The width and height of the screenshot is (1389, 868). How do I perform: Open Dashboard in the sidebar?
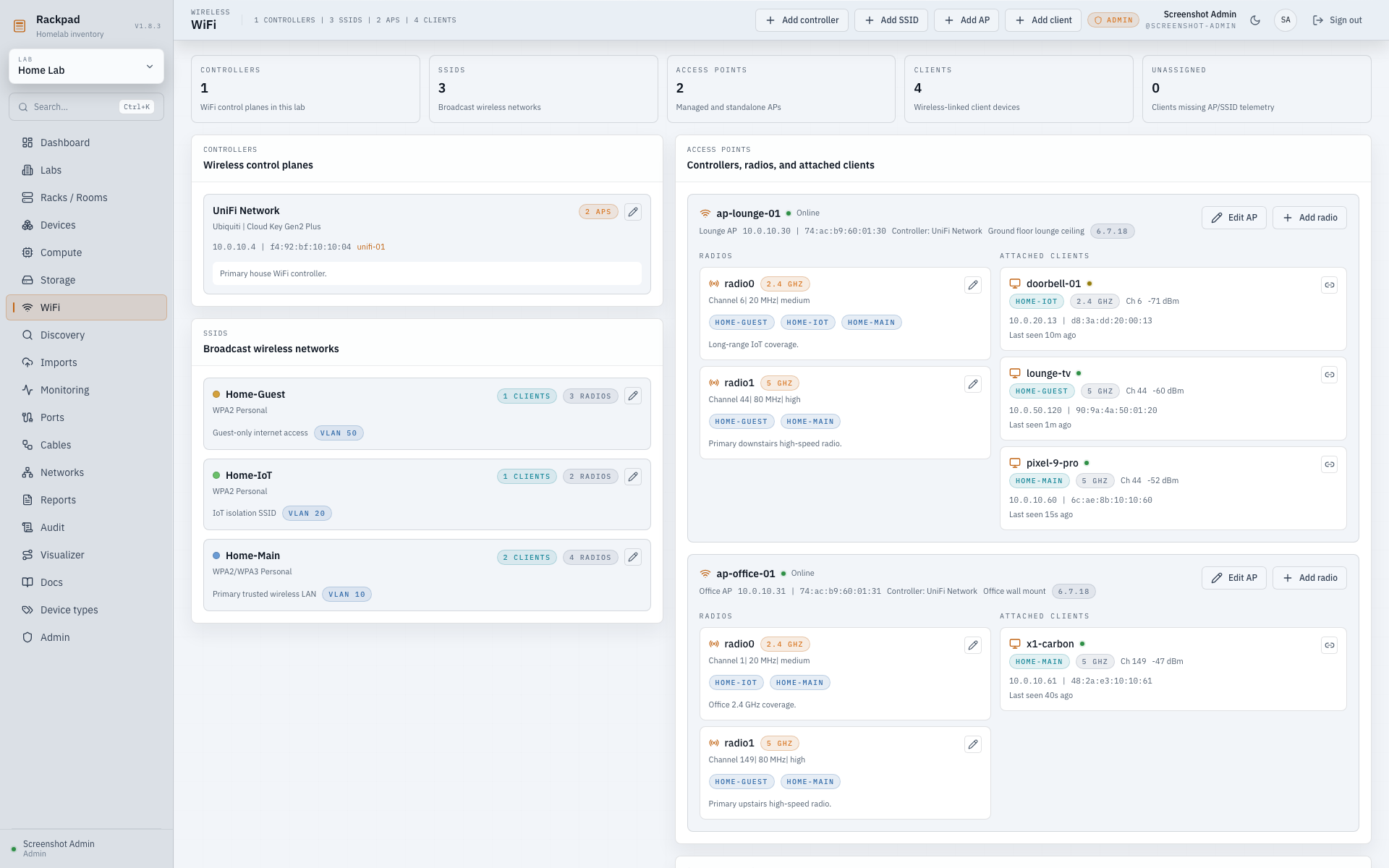(x=86, y=142)
